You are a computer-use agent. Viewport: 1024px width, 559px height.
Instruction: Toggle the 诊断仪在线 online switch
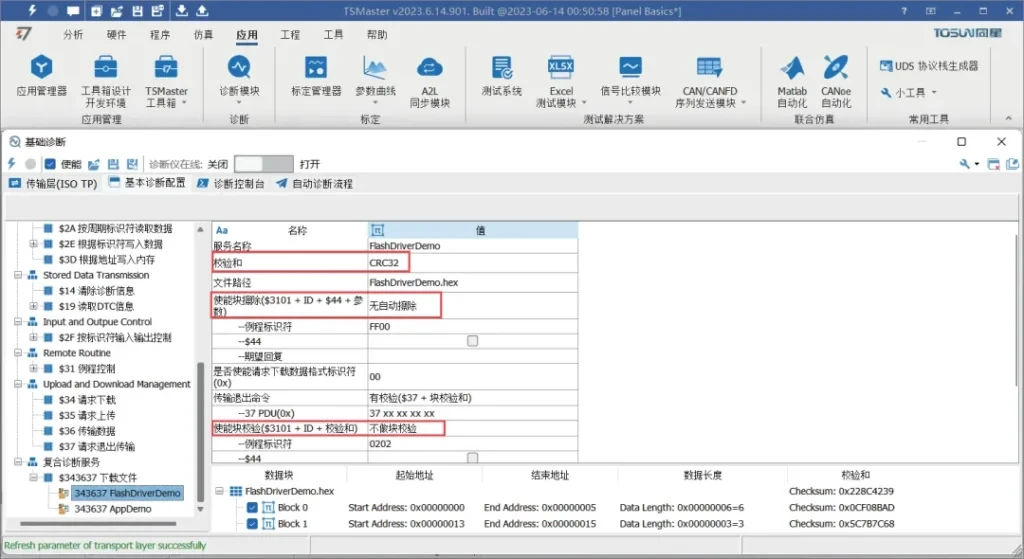tap(264, 164)
